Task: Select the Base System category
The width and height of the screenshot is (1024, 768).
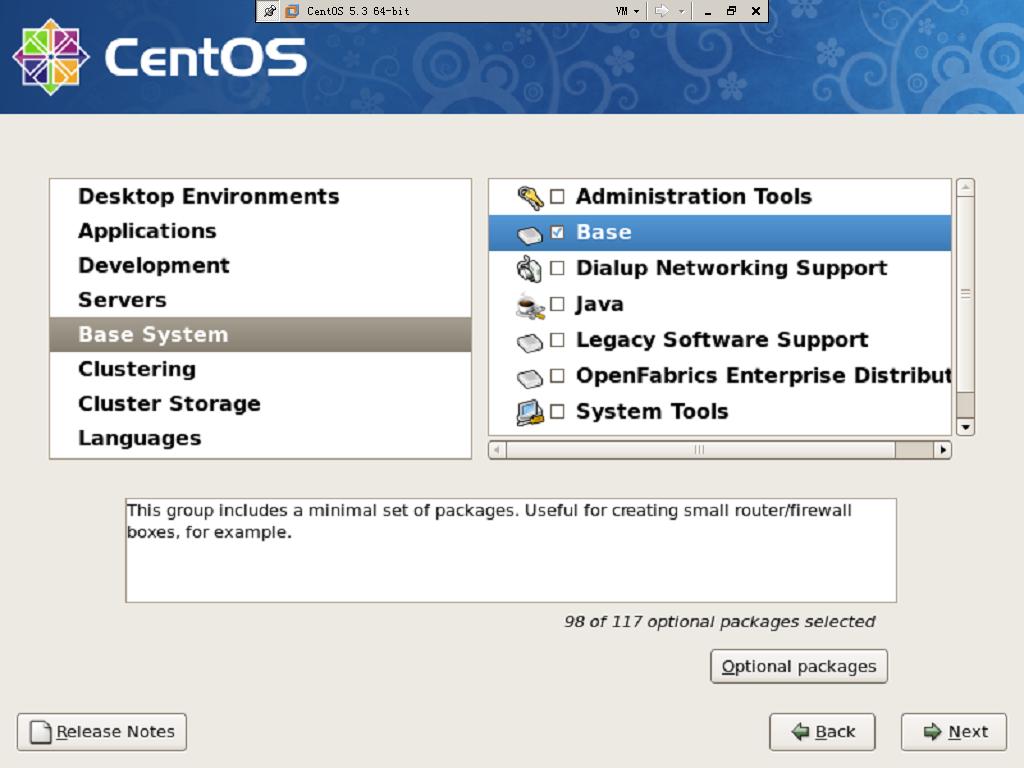Action: pyautogui.click(x=261, y=334)
